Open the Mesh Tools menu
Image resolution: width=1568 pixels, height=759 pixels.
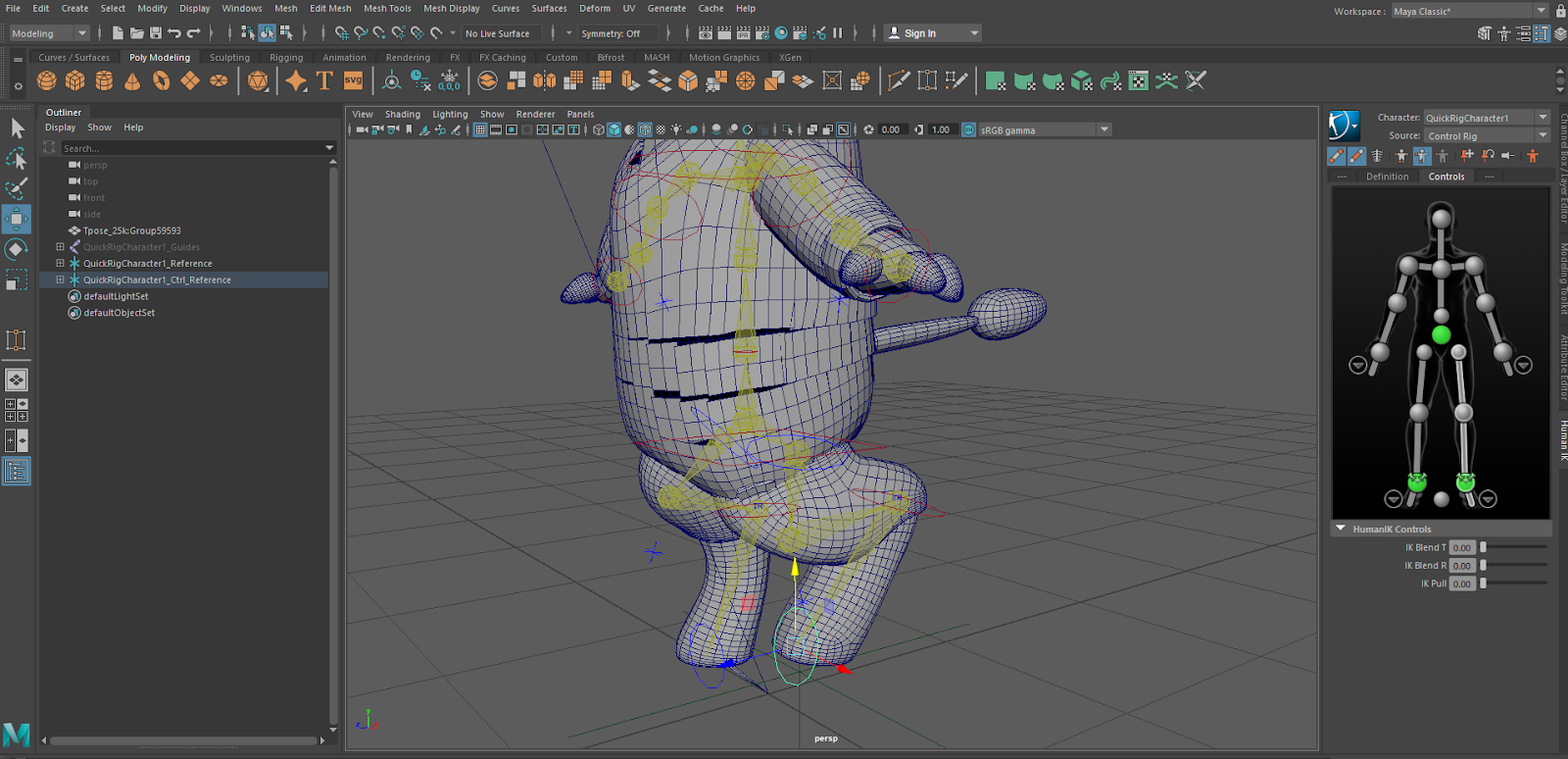(387, 8)
